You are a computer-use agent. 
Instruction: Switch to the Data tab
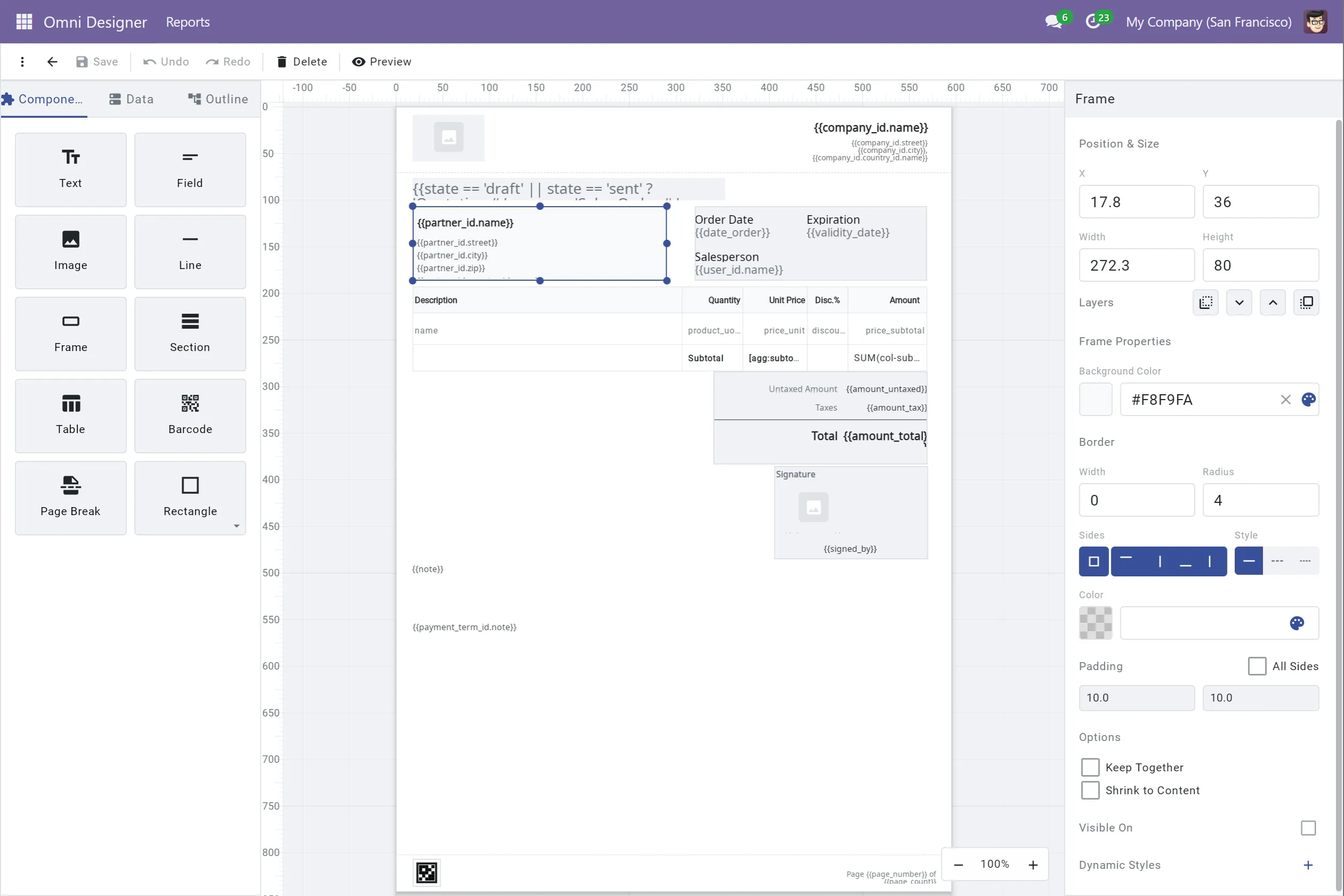[131, 99]
